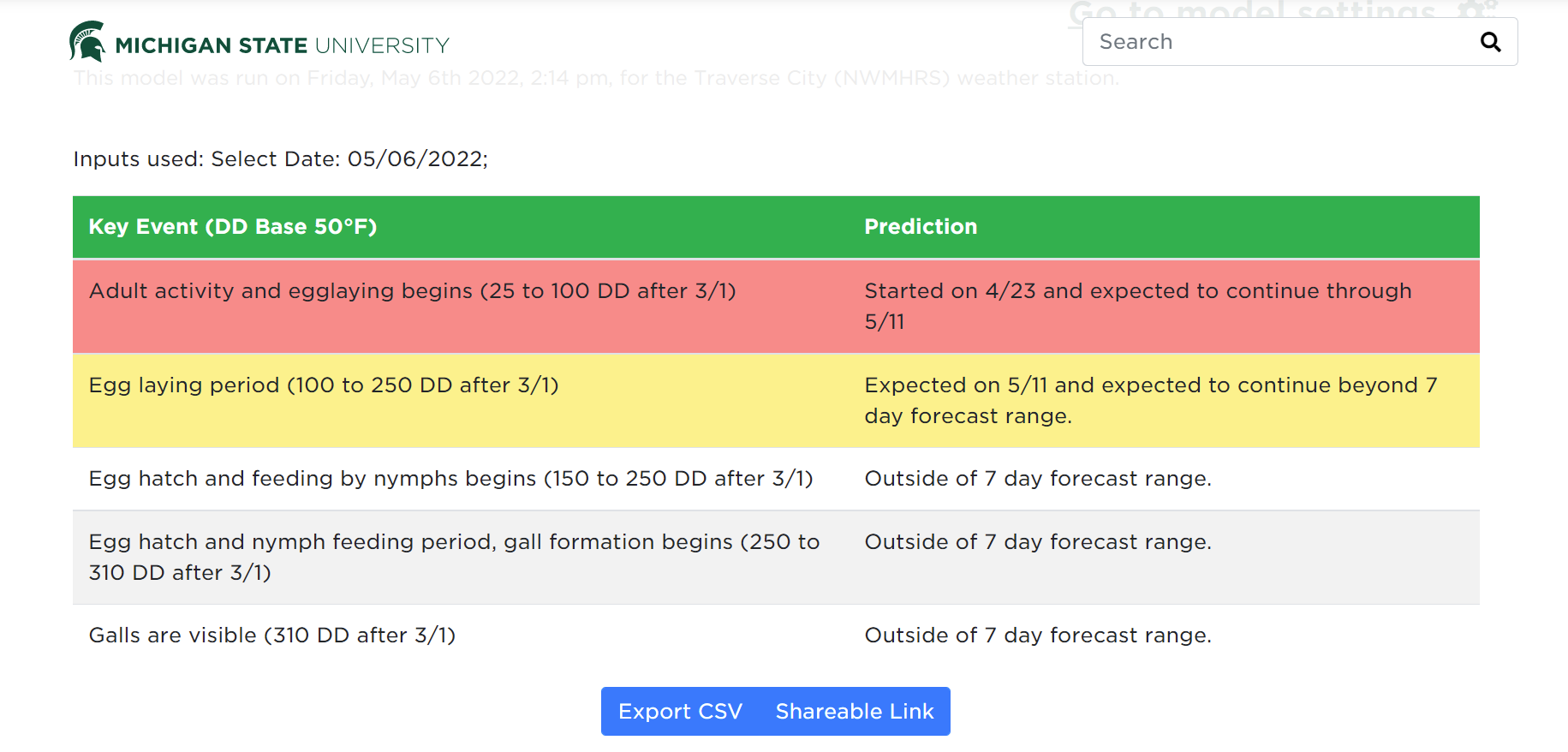Image resolution: width=1568 pixels, height=752 pixels.
Task: Click the "Galls are visible" row
Action: tap(272, 636)
